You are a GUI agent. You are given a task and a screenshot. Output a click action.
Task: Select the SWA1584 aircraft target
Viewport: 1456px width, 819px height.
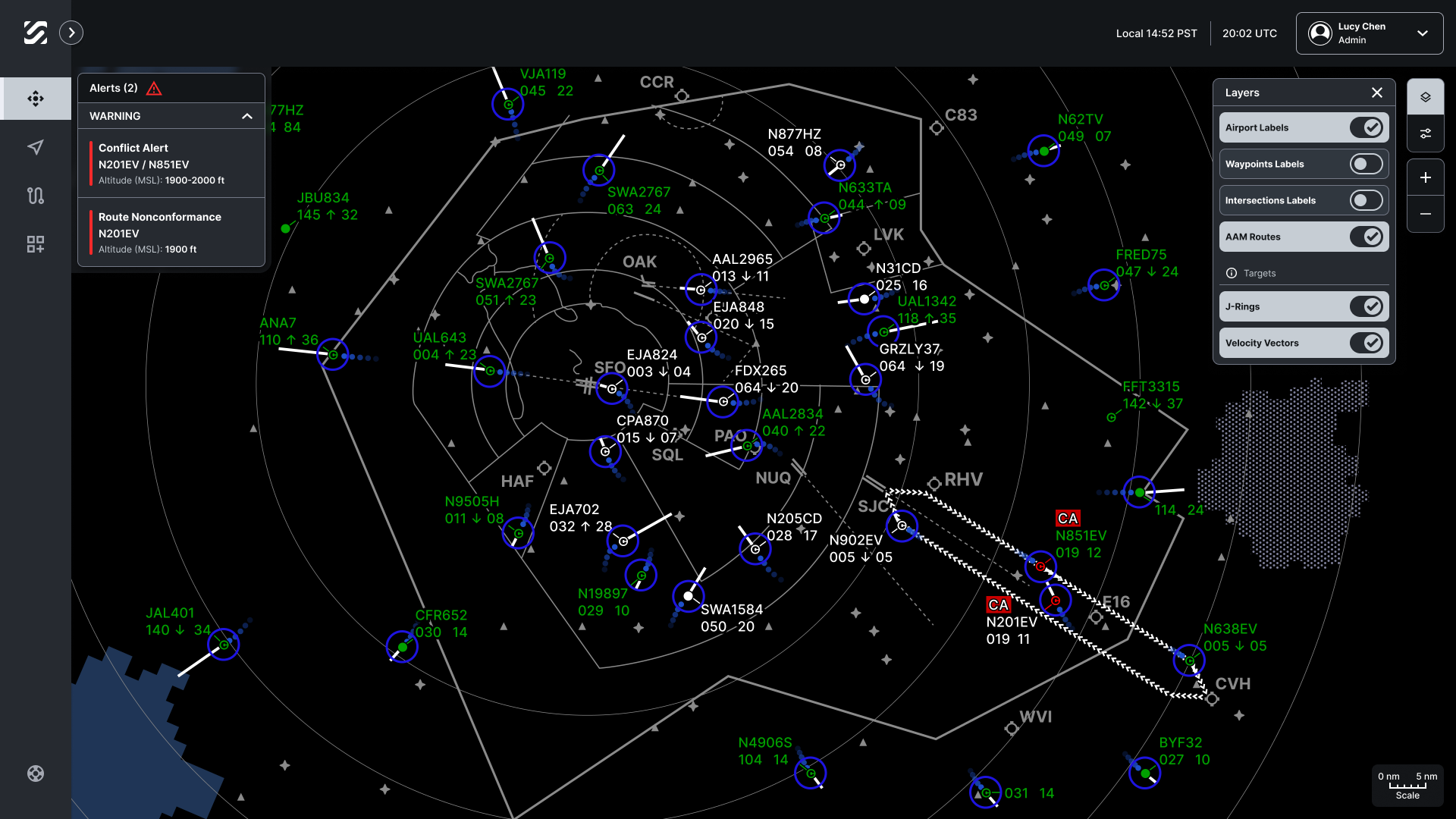tap(688, 596)
